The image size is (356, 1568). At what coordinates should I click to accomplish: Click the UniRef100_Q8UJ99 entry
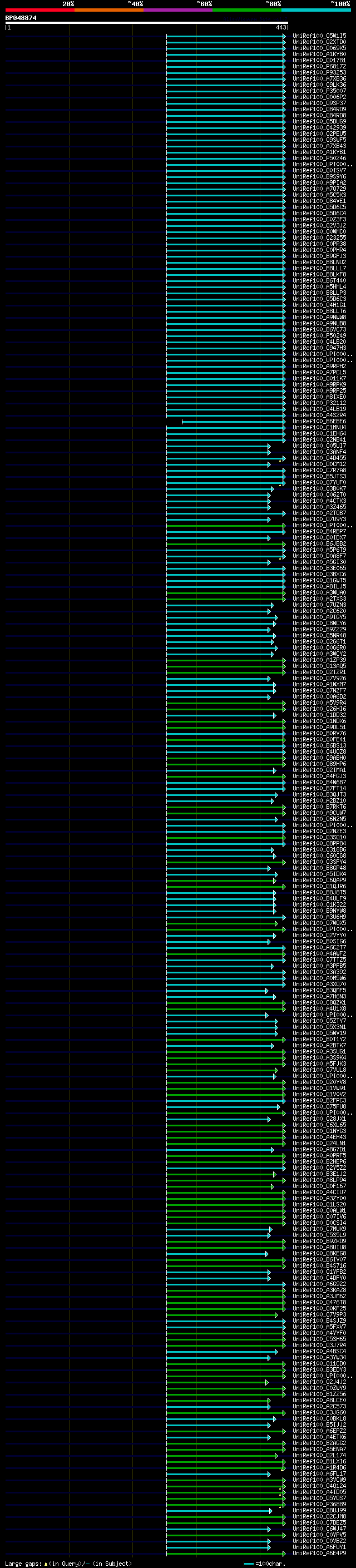319,1511
